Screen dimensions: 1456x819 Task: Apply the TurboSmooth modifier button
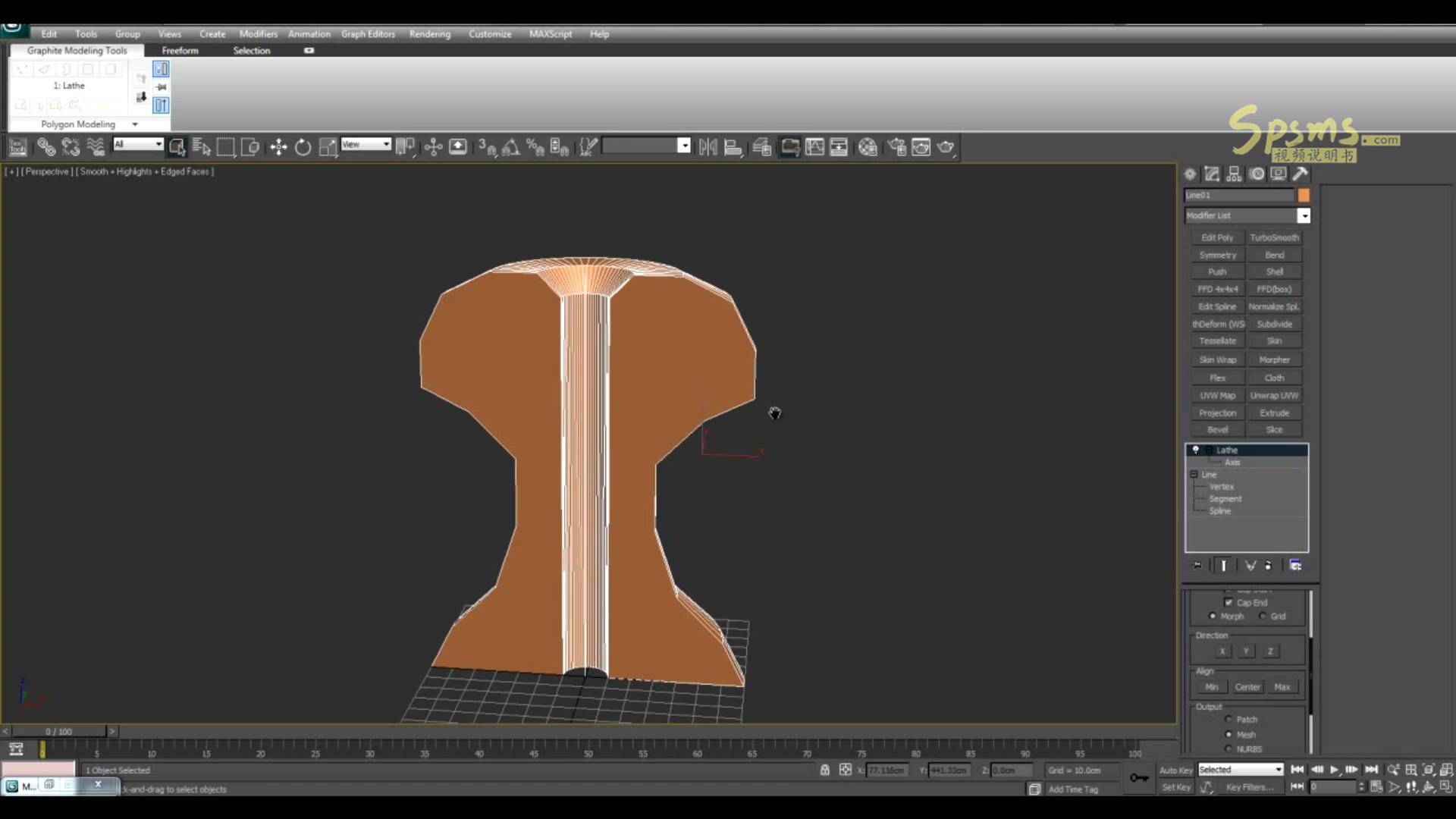click(x=1274, y=237)
